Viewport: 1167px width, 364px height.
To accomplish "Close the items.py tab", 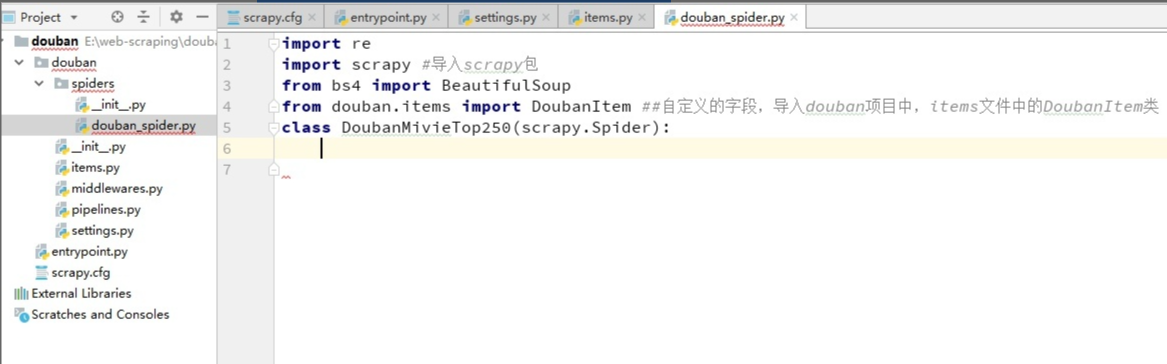I will pos(642,16).
